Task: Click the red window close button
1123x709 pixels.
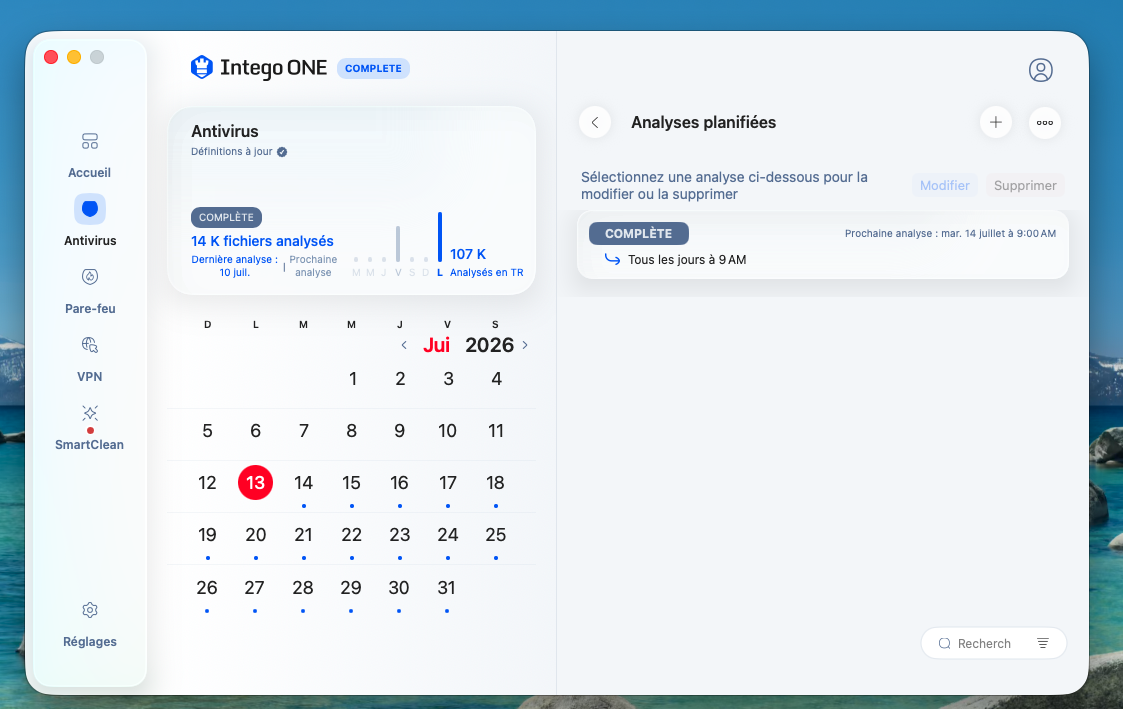Action: coord(51,57)
